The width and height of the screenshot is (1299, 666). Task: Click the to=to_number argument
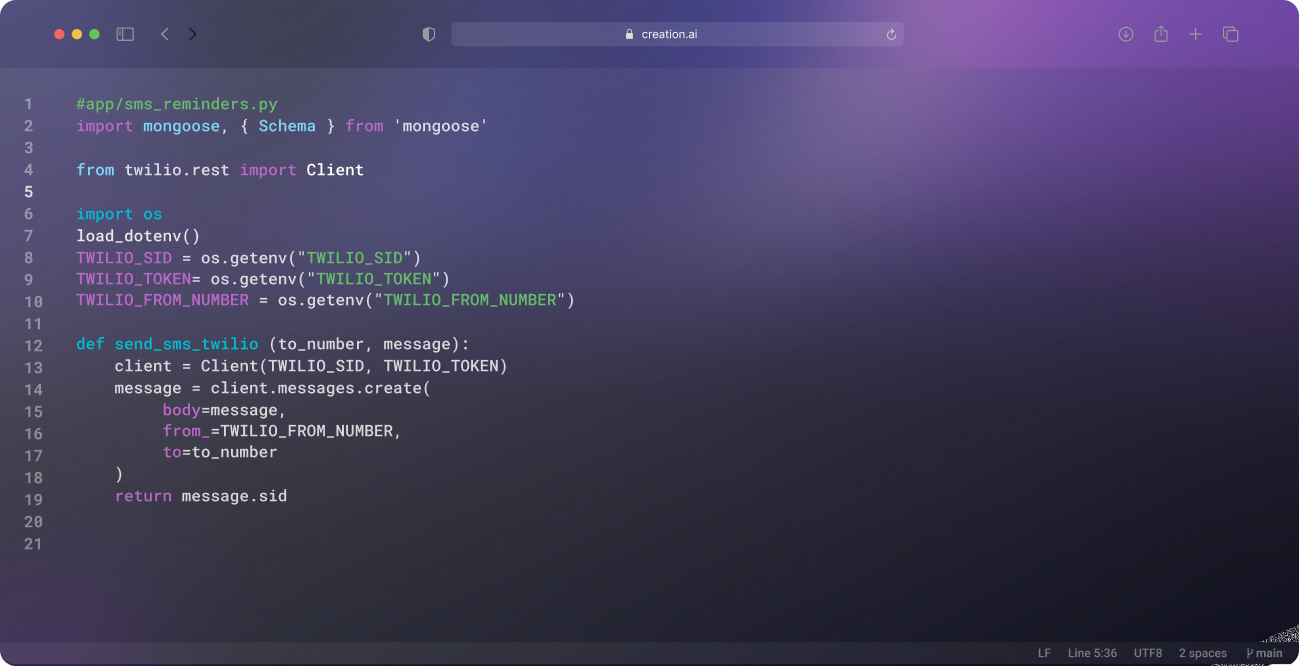point(220,453)
